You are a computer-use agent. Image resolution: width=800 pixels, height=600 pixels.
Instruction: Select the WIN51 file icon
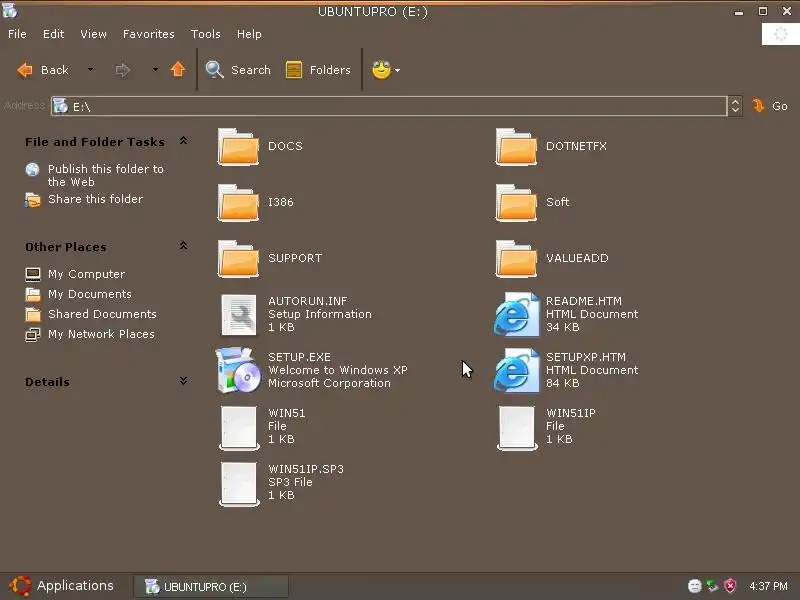coord(239,428)
